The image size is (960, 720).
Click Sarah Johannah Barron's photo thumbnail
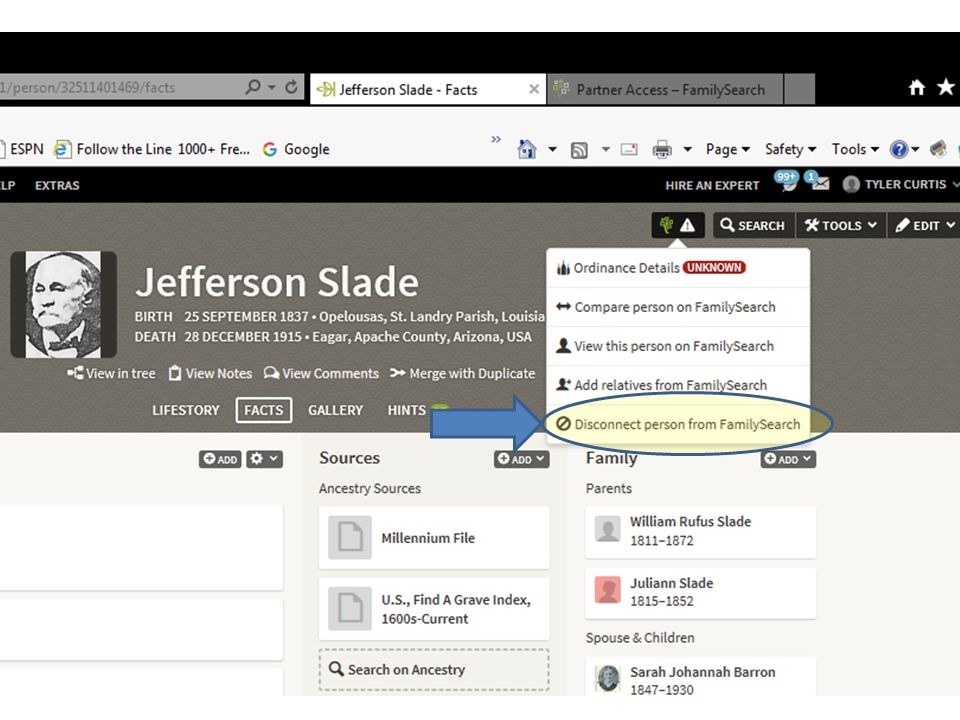tap(608, 678)
